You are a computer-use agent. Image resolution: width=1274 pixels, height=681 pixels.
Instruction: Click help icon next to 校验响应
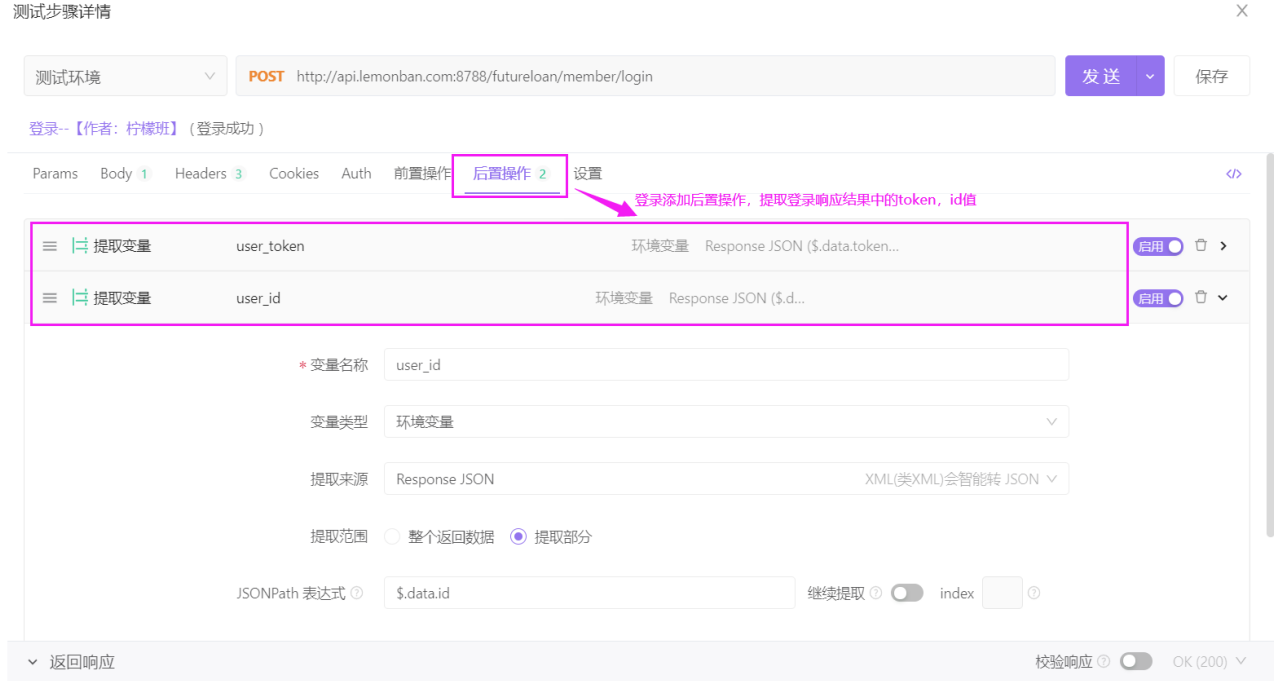tap(1102, 661)
